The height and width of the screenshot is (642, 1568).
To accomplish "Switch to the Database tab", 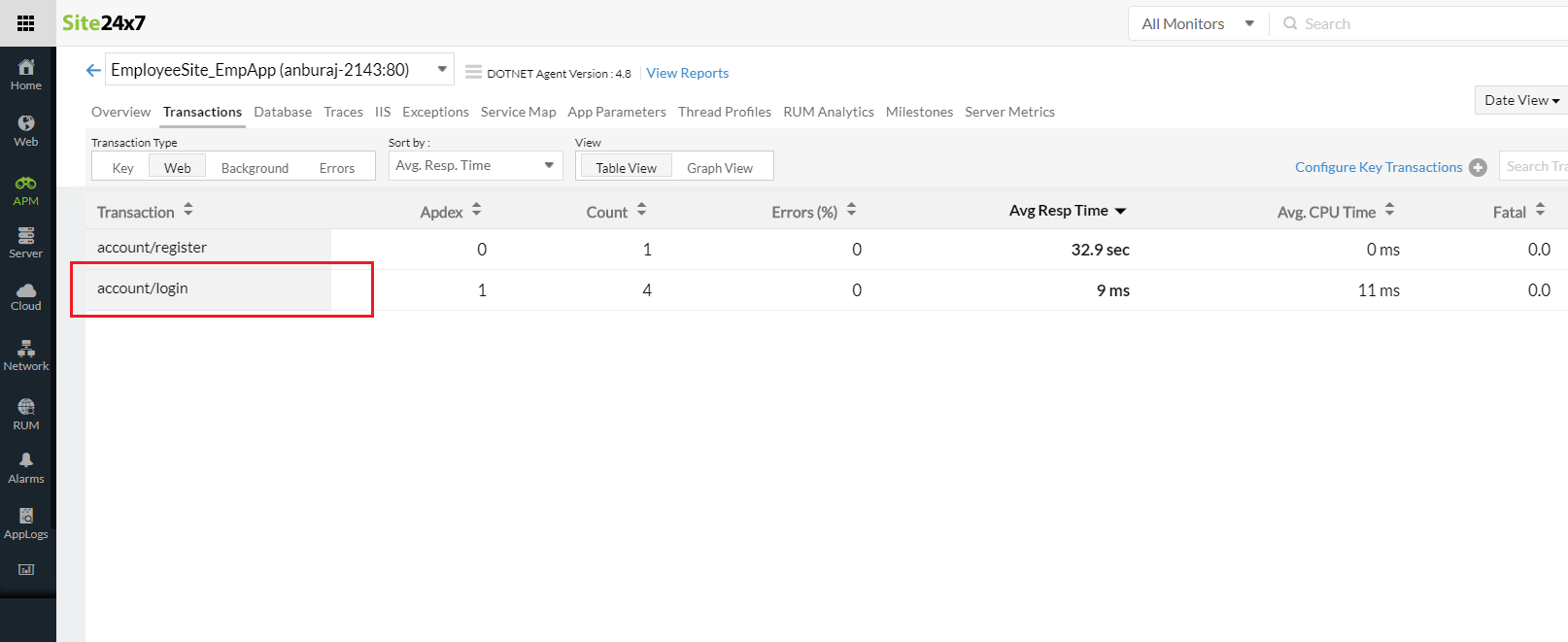I will (x=283, y=112).
